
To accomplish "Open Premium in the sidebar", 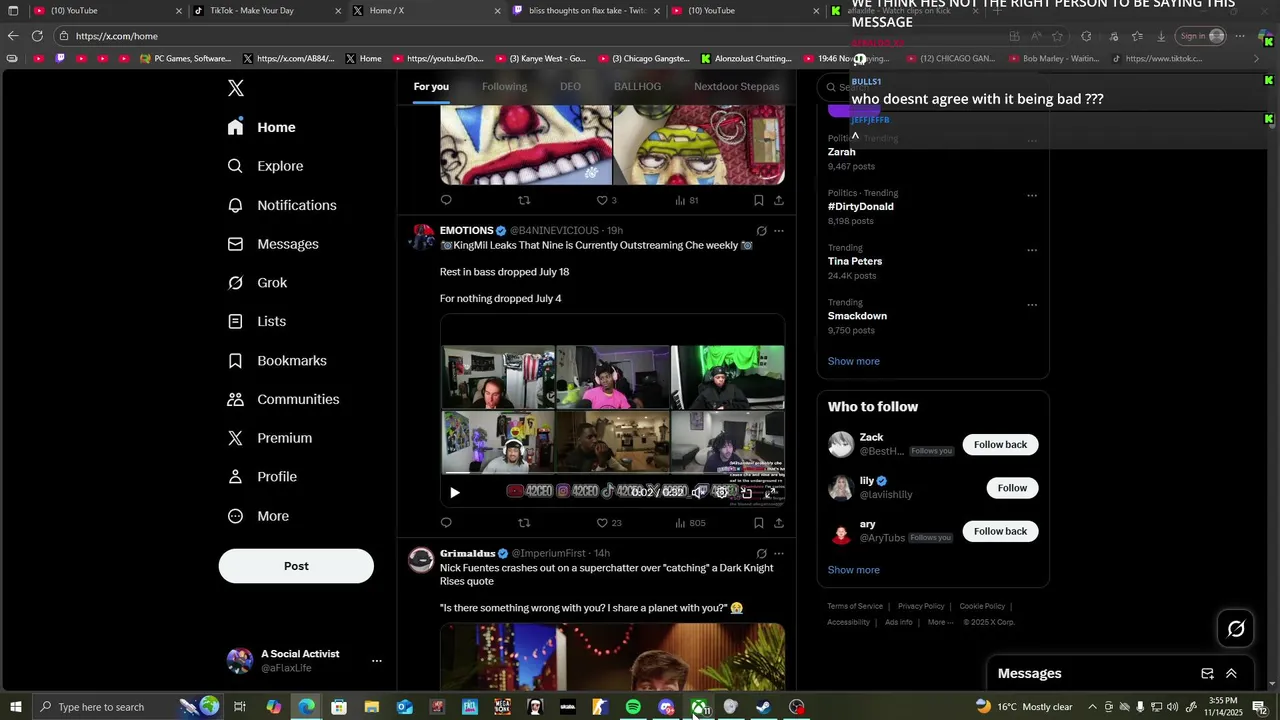I will point(270,438).
